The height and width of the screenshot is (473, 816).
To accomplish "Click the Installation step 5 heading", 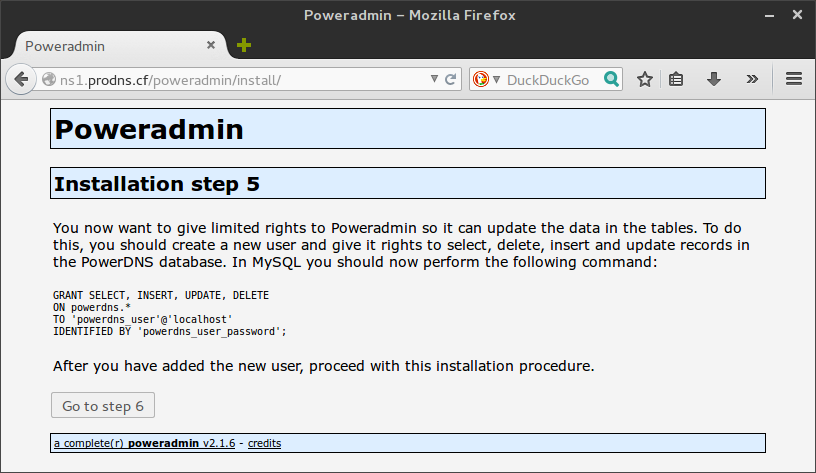I will click(157, 184).
